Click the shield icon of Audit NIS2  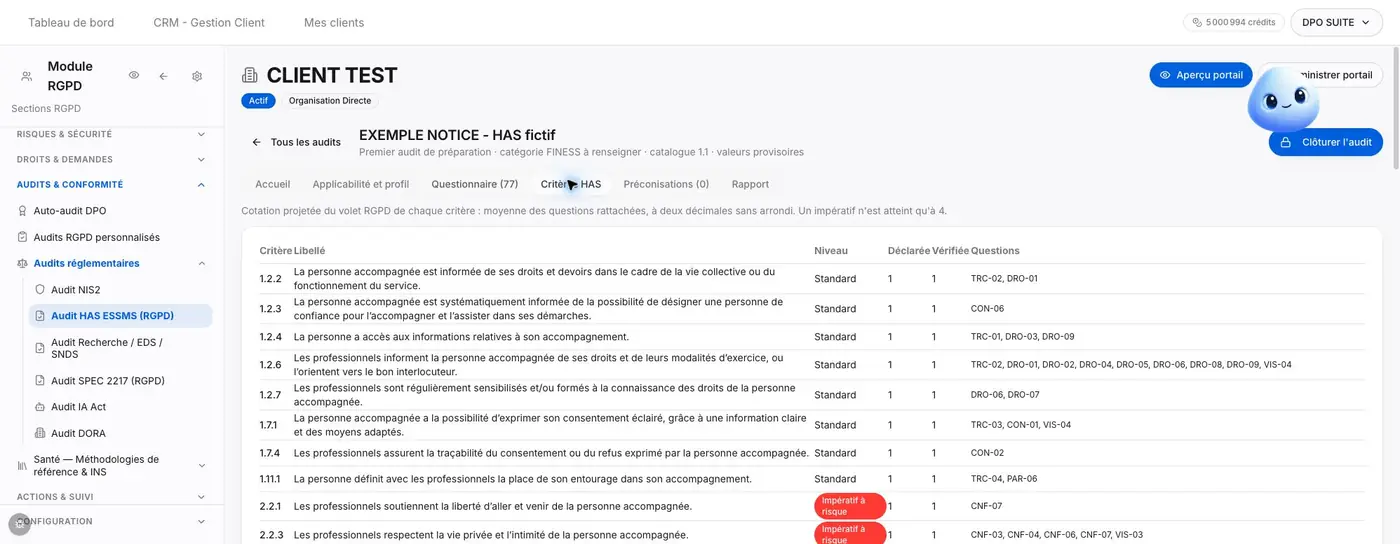tap(40, 289)
